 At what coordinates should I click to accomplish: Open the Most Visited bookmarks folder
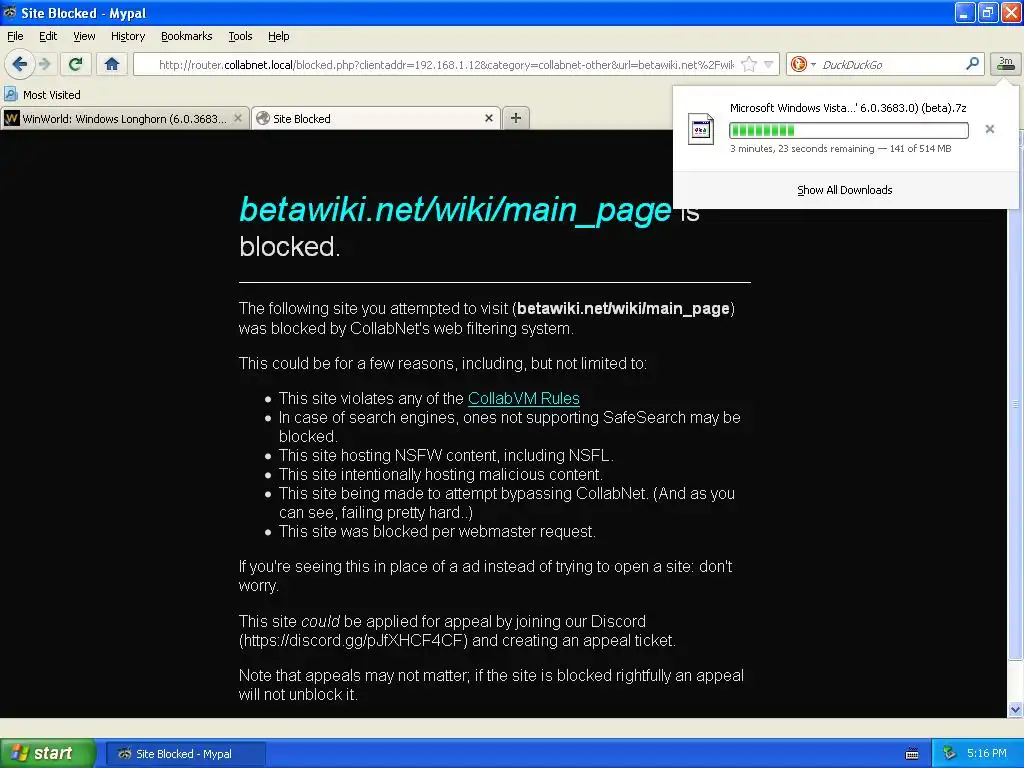(x=42, y=95)
